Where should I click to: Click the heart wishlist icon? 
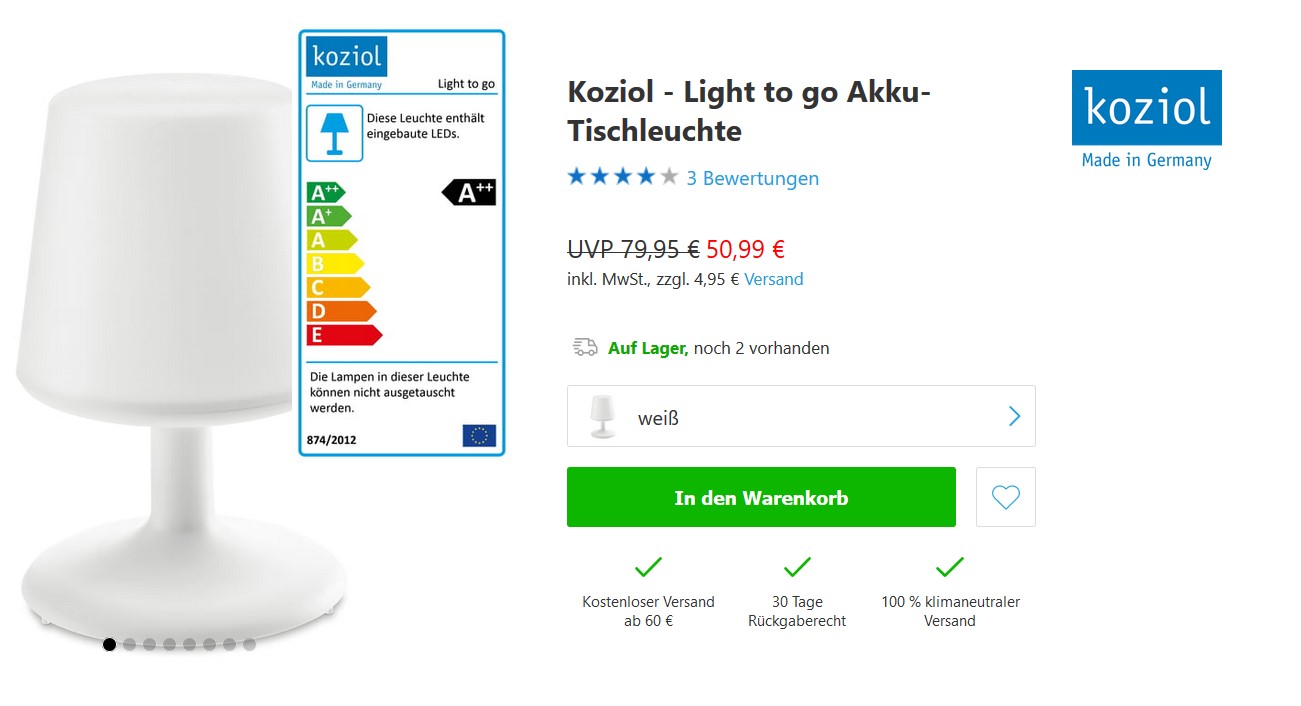pos(1005,497)
